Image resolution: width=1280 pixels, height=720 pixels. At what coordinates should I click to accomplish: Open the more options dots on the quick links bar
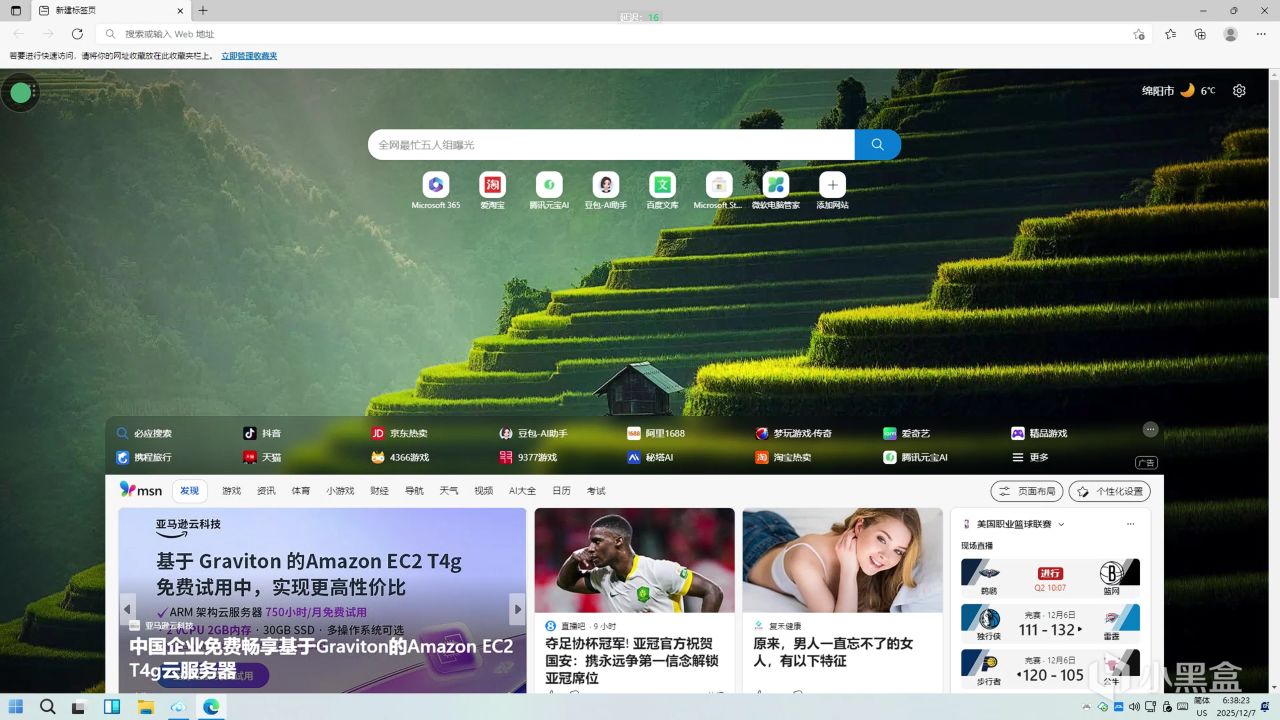point(1150,429)
